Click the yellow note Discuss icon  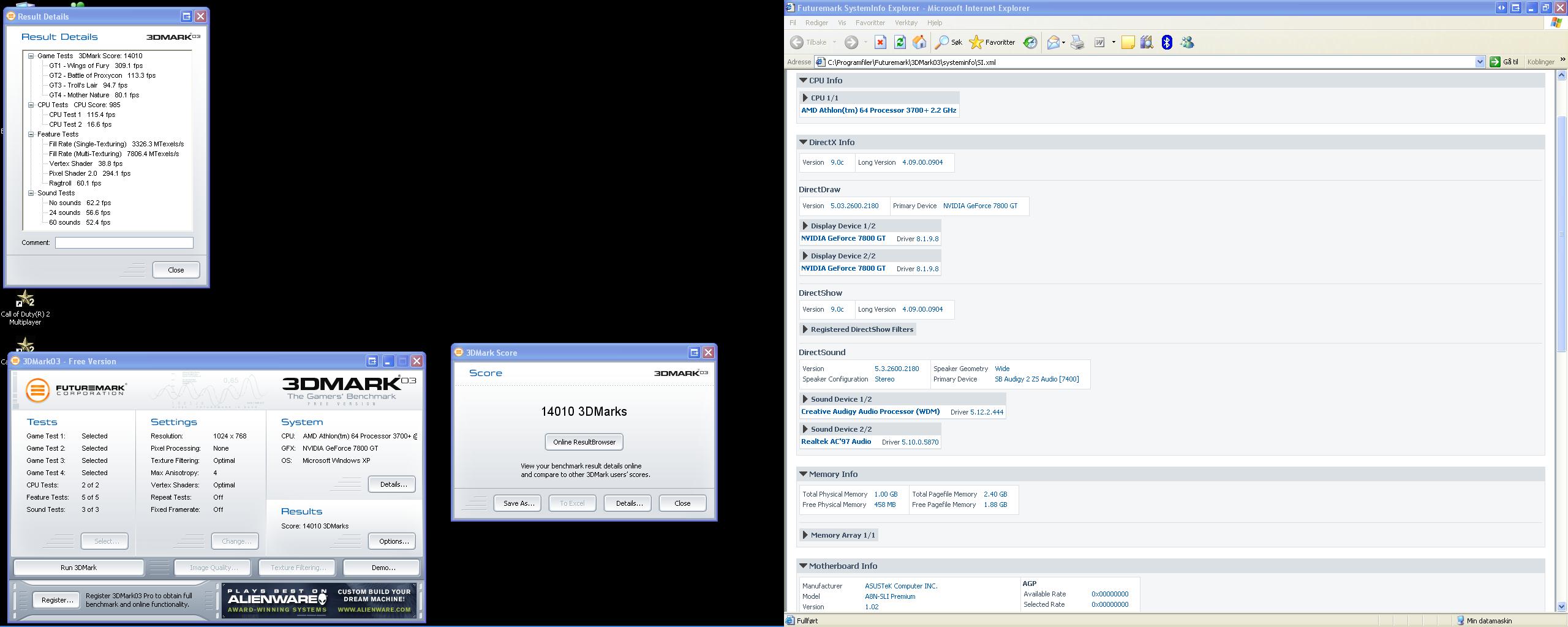[x=1128, y=42]
